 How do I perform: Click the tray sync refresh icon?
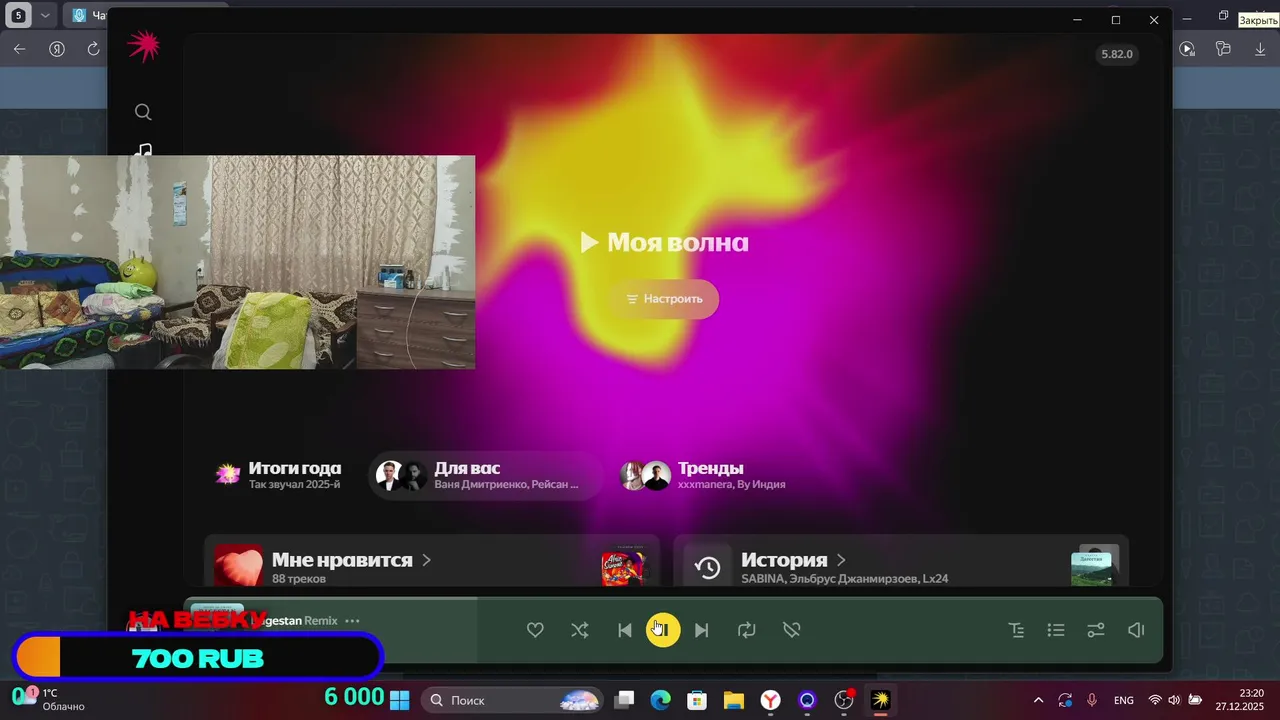[x=1065, y=700]
